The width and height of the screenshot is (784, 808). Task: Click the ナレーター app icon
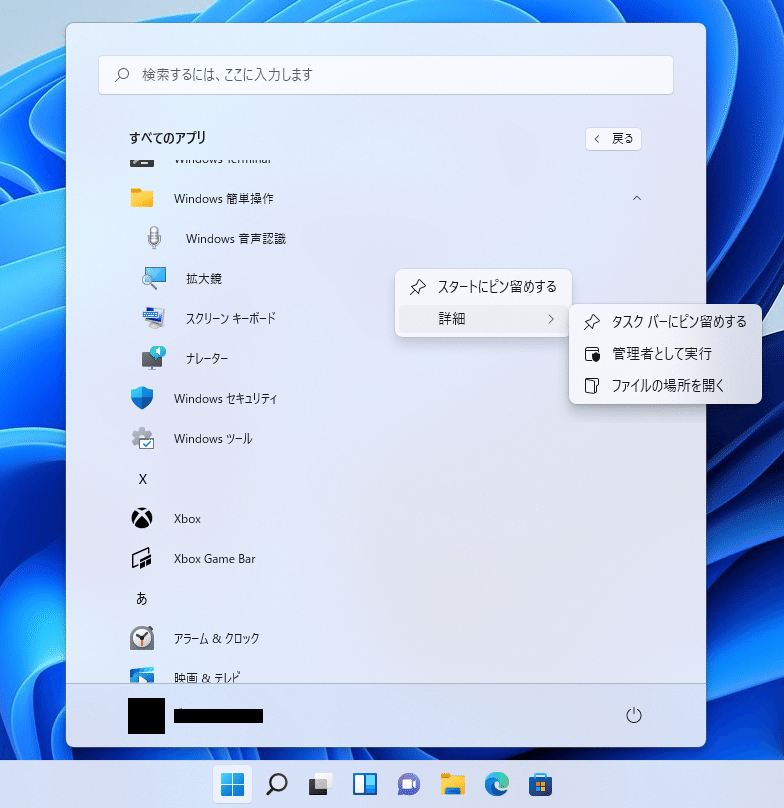pos(154,358)
